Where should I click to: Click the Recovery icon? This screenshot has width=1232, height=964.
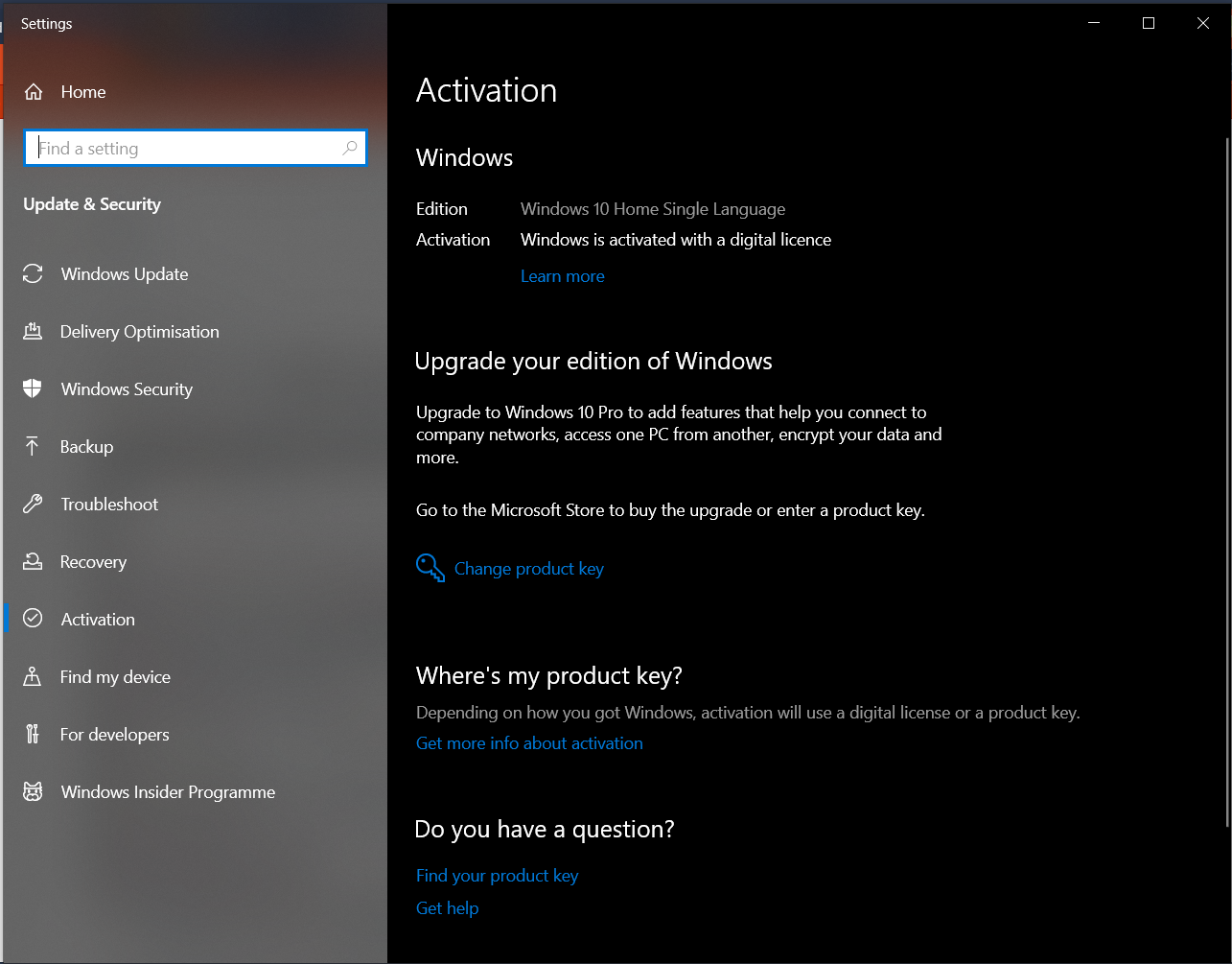tap(33, 562)
